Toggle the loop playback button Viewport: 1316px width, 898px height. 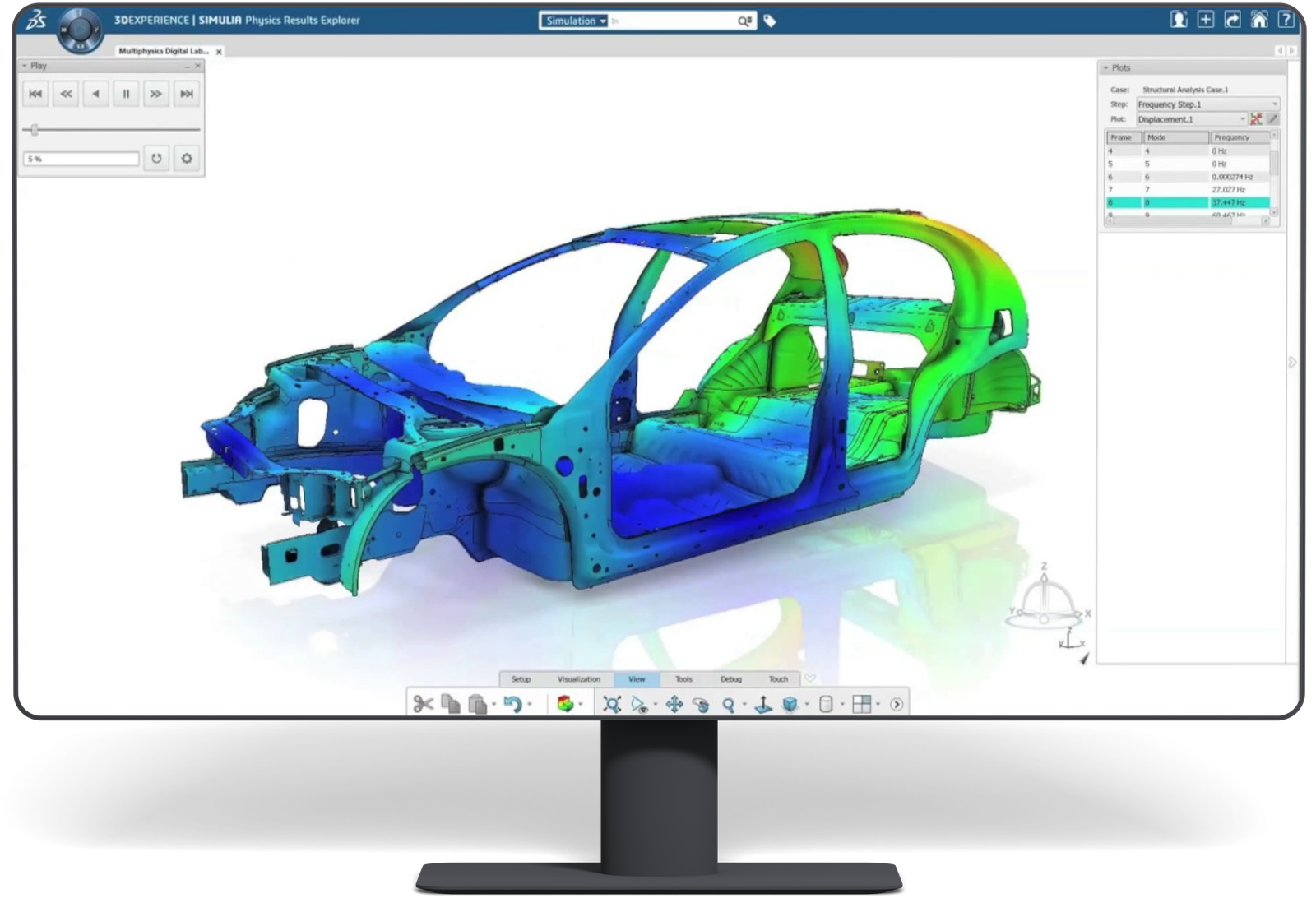tap(156, 159)
